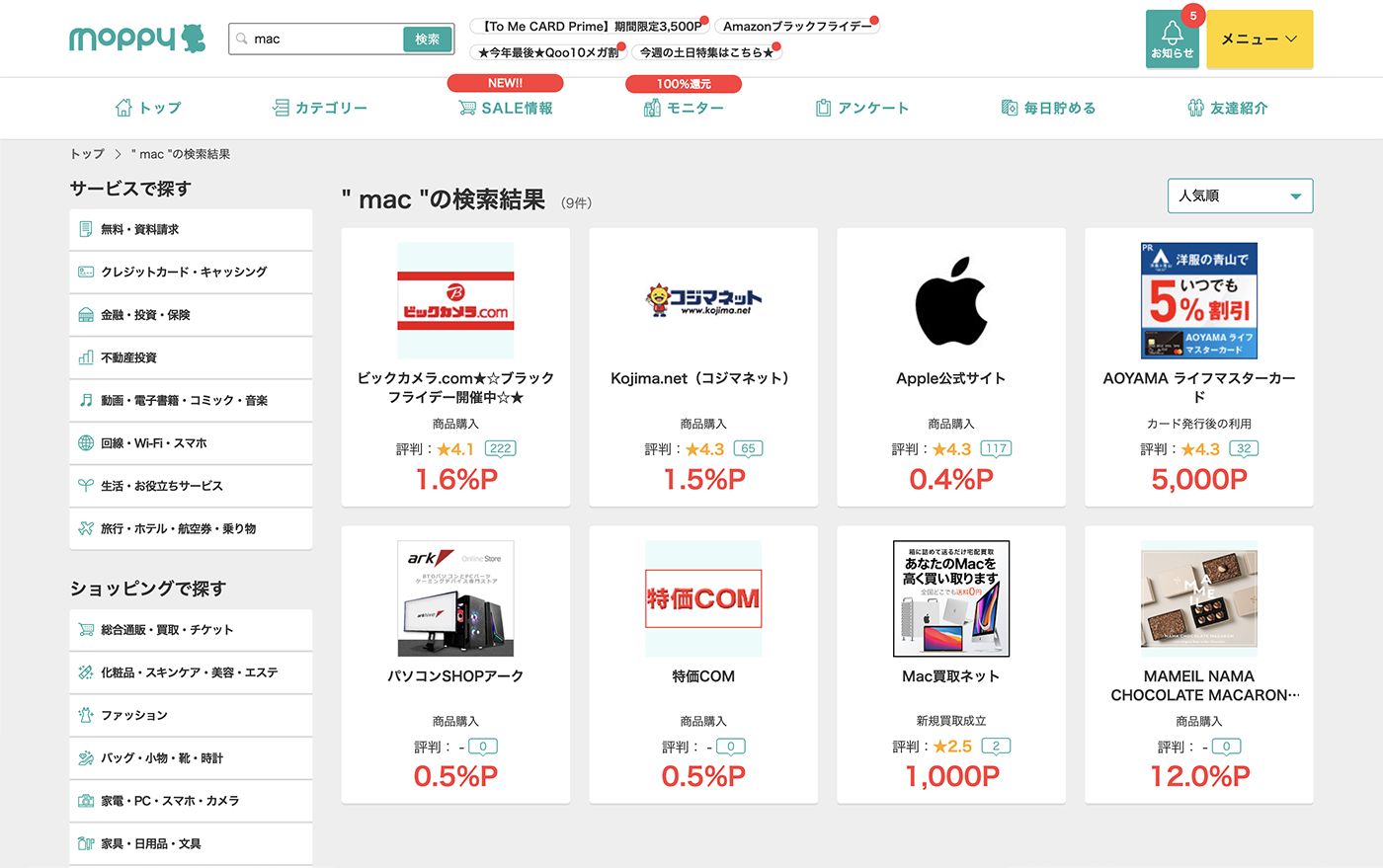
Task: Click the 無料・資料請求 document icon
Action: point(86,229)
